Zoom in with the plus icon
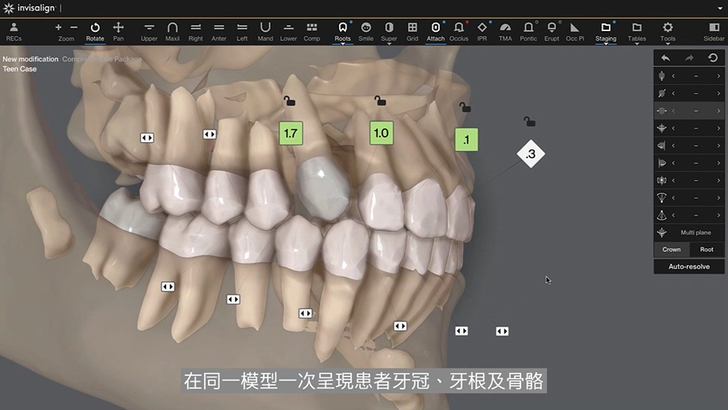Viewport: 728px width, 410px height. 58,27
